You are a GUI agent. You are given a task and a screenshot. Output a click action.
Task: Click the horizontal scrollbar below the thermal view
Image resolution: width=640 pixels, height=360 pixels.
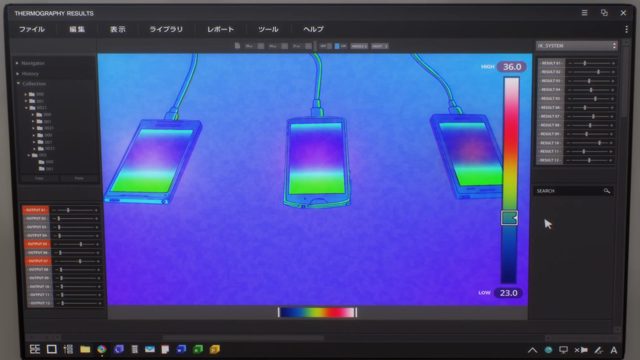tap(244, 338)
